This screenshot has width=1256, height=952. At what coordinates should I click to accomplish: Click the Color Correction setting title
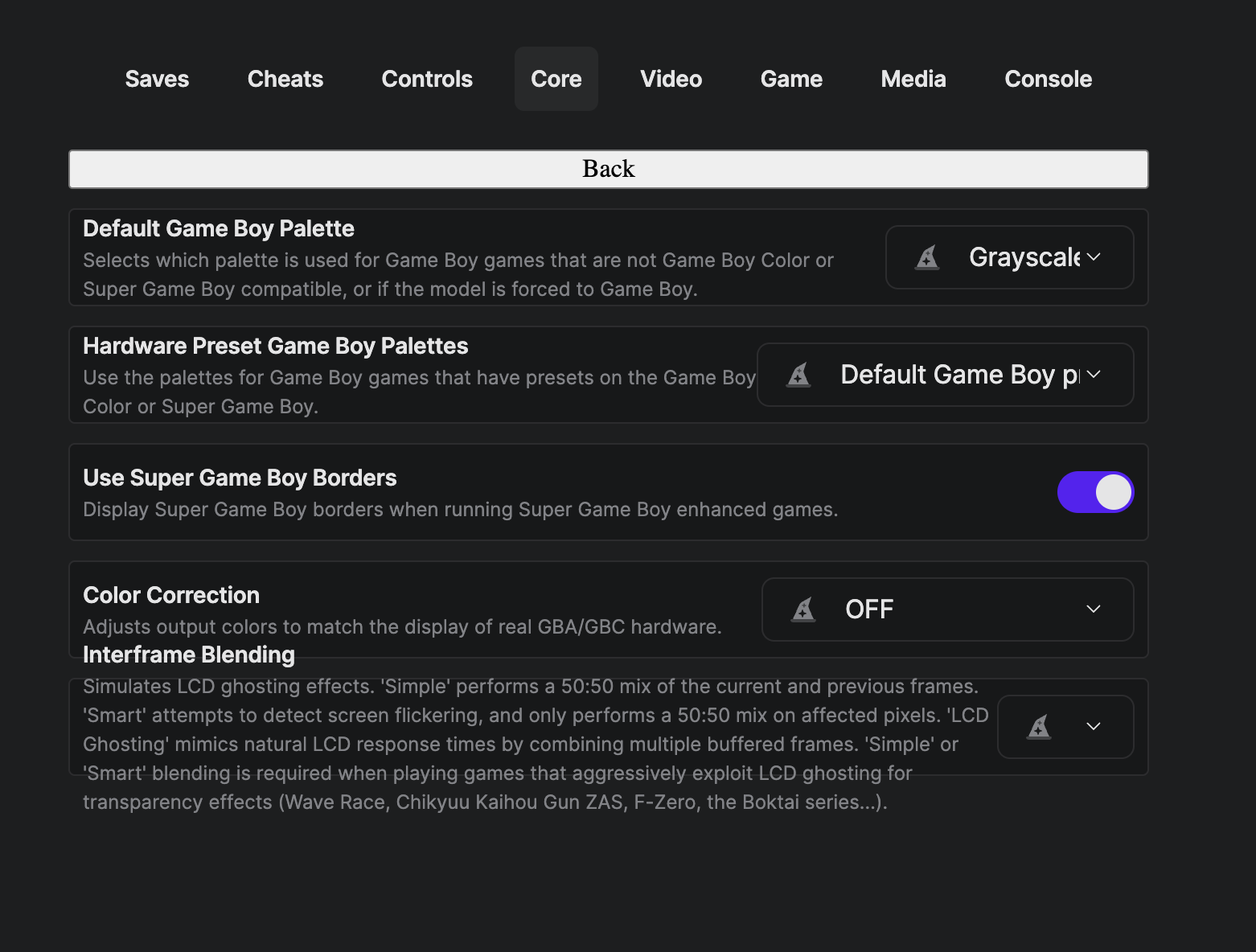coord(171,595)
